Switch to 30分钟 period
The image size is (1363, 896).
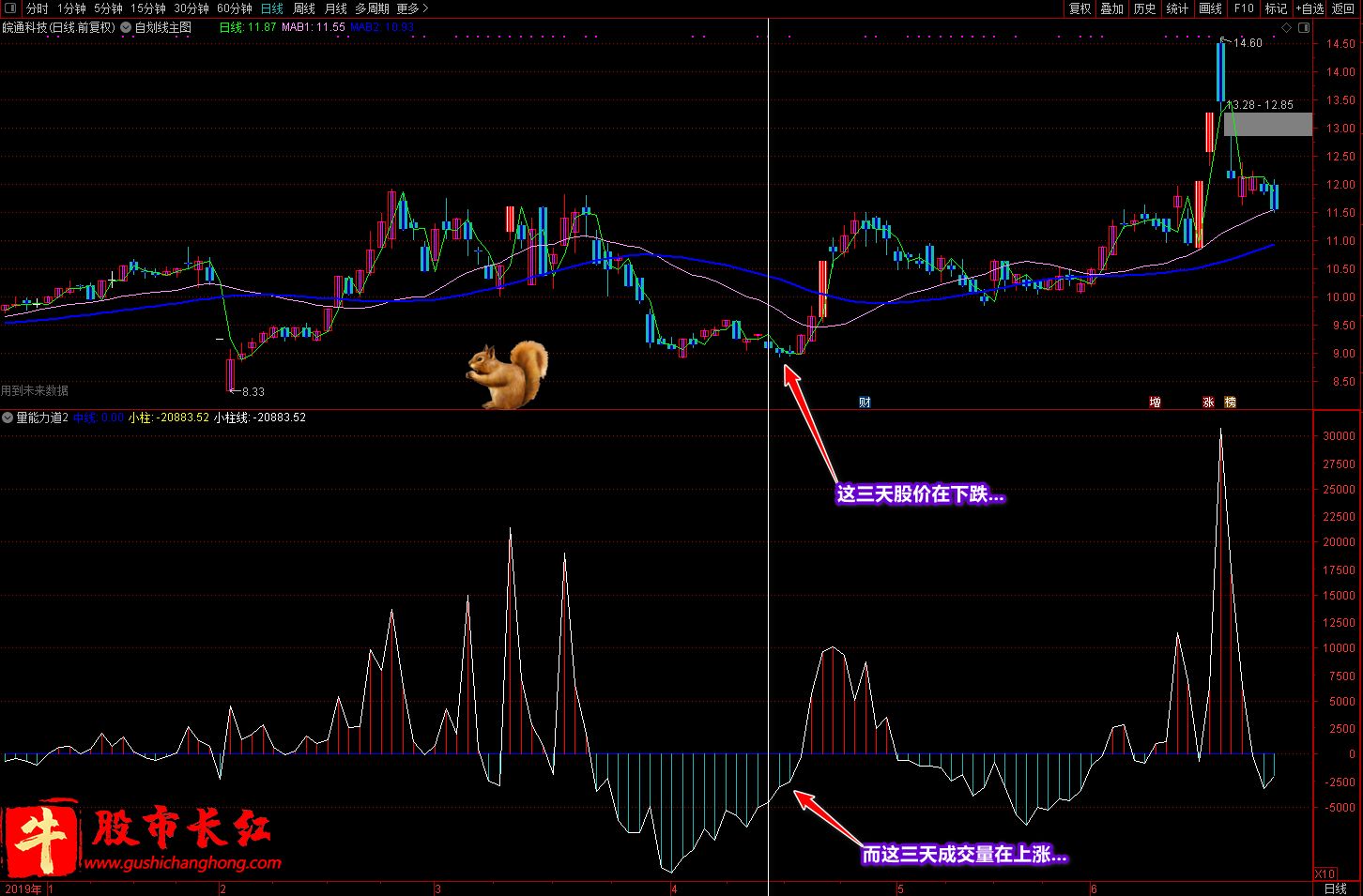pyautogui.click(x=191, y=8)
